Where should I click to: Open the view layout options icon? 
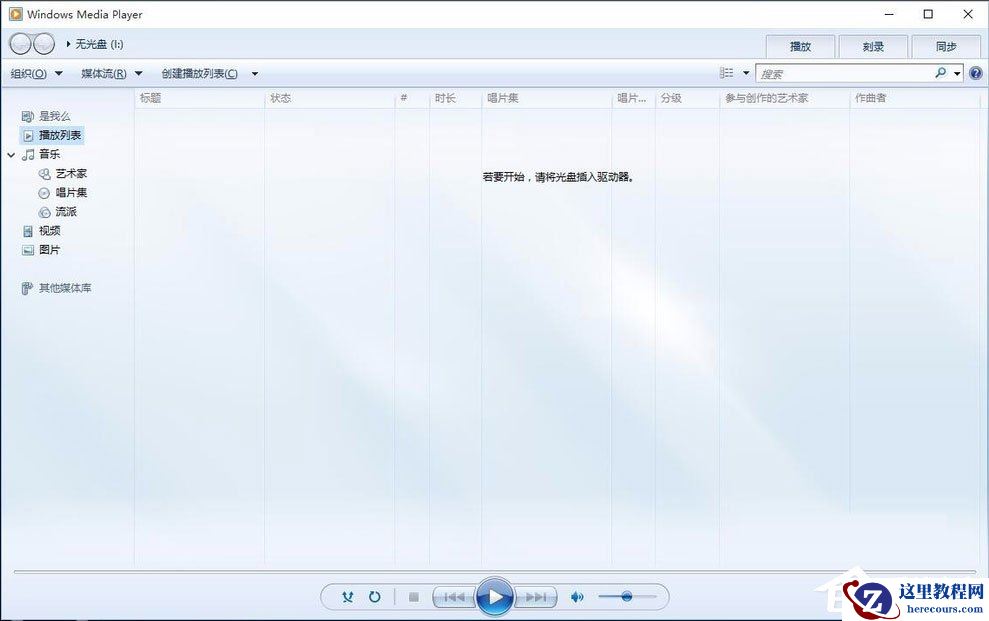tap(727, 72)
